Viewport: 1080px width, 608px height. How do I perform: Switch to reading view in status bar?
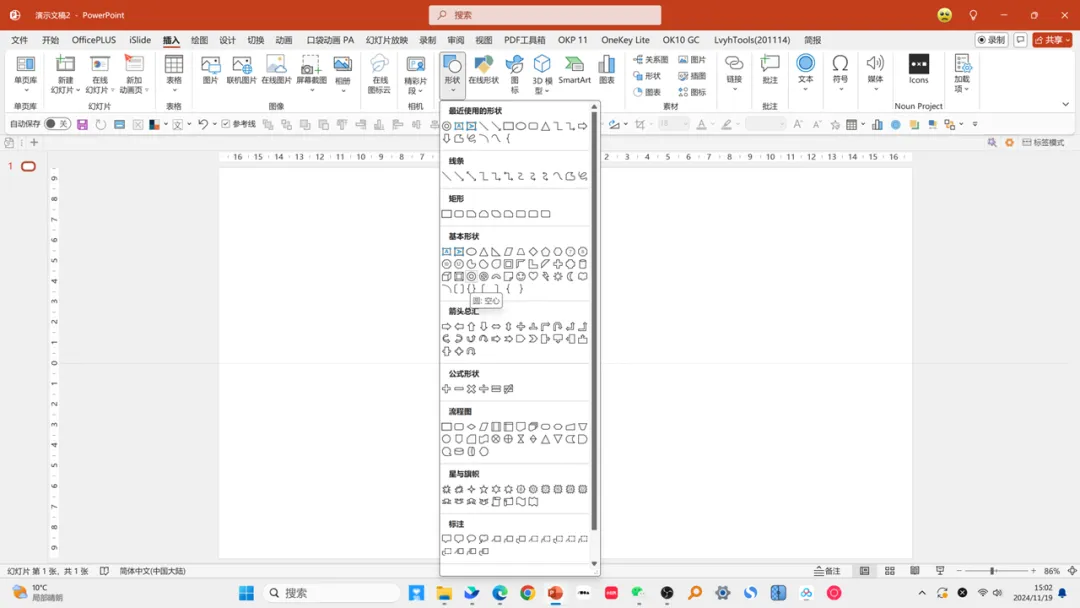[915, 571]
